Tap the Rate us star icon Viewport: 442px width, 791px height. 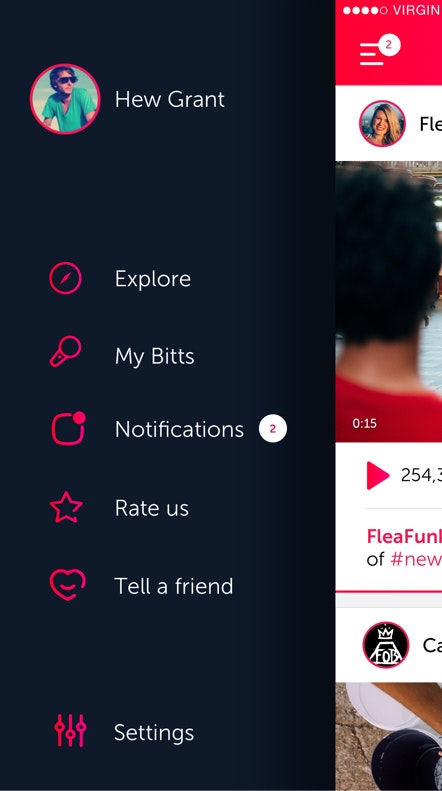[x=66, y=507]
